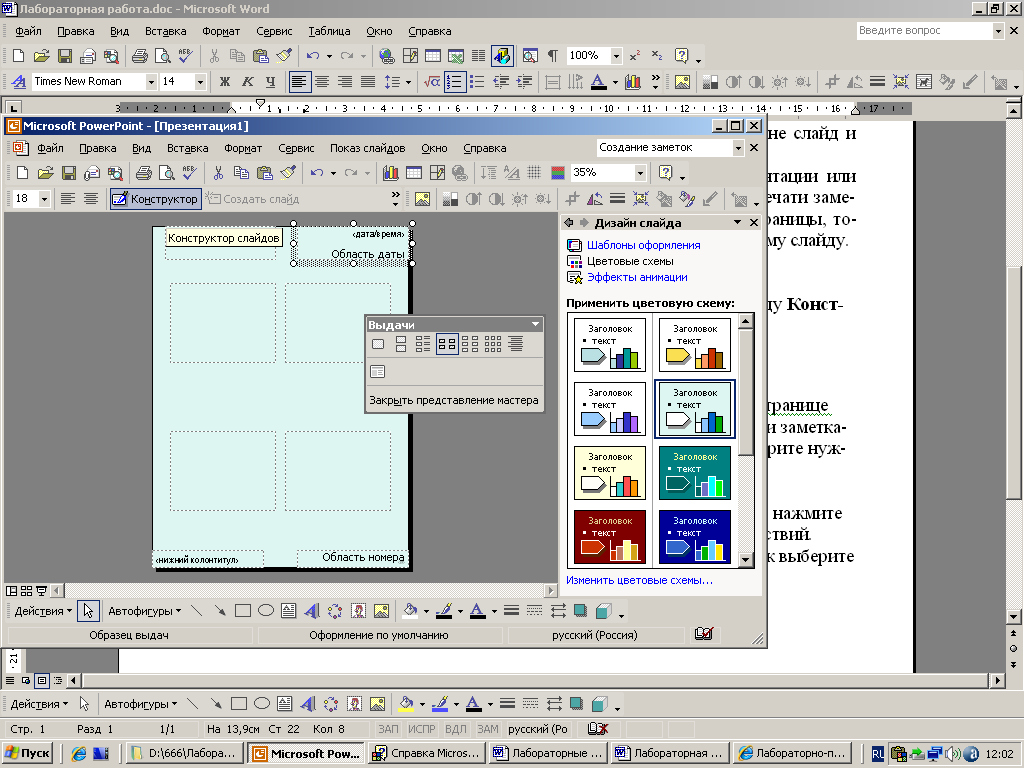Open PowerPoint zoom 35% dropdown
The image size is (1024, 768).
tap(640, 173)
